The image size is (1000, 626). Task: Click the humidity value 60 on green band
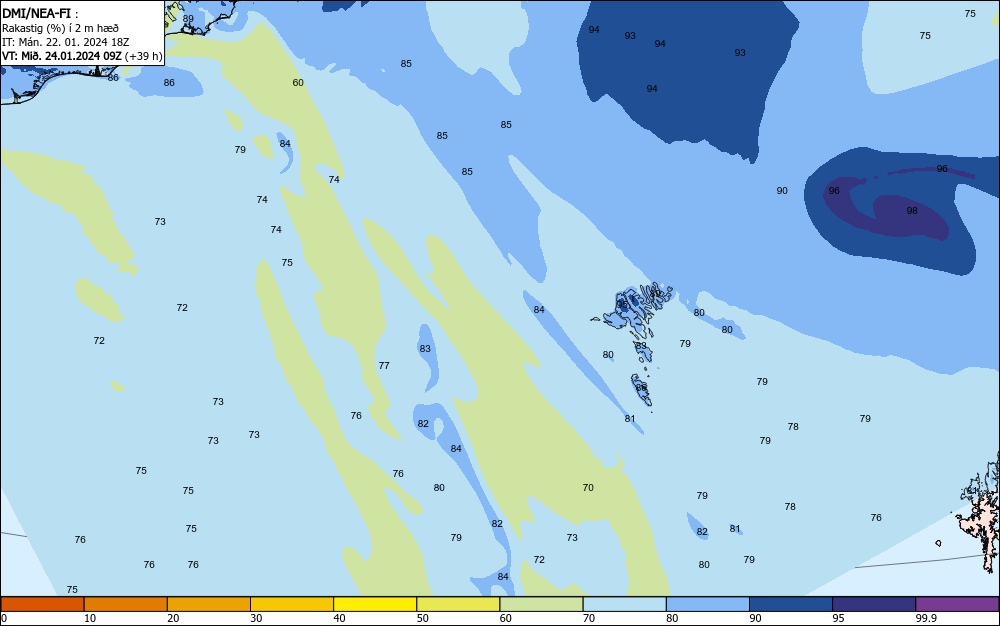tap(298, 82)
